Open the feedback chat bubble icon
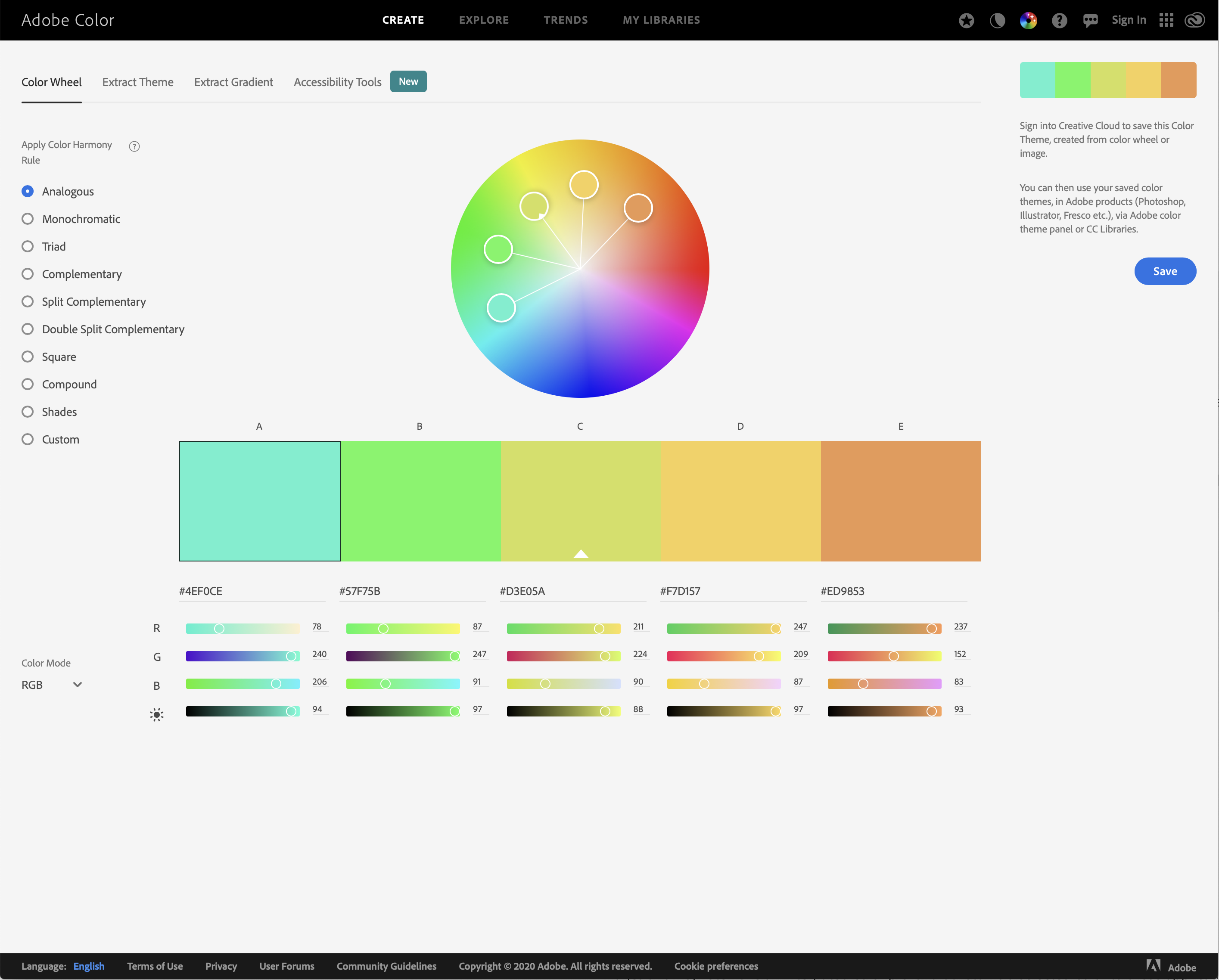 point(1090,21)
